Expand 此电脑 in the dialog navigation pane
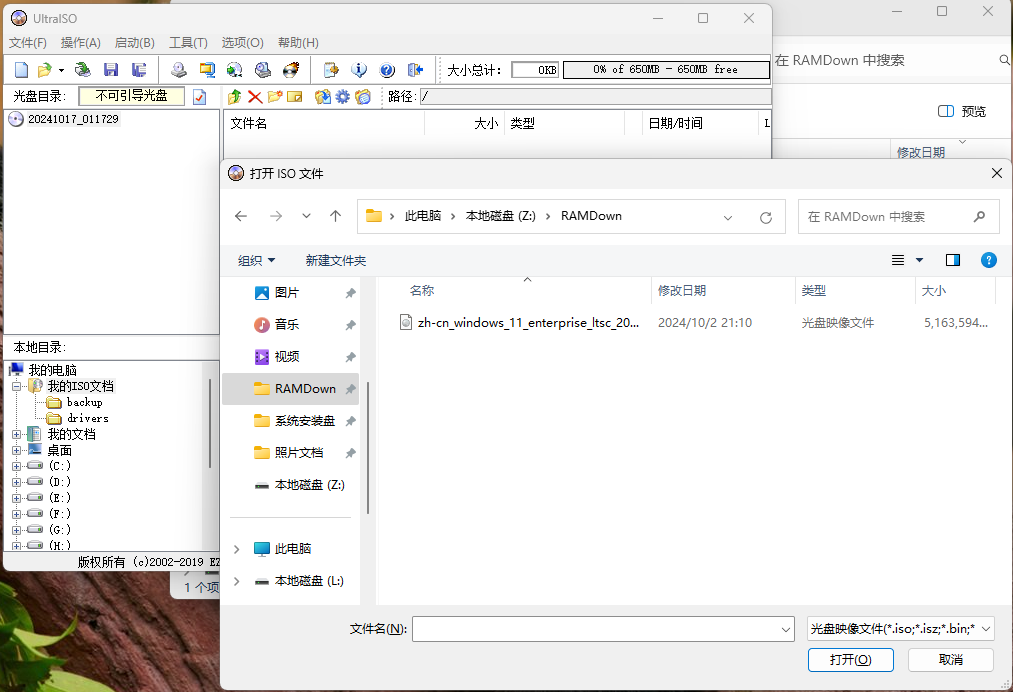Image resolution: width=1013 pixels, height=692 pixels. click(x=236, y=549)
